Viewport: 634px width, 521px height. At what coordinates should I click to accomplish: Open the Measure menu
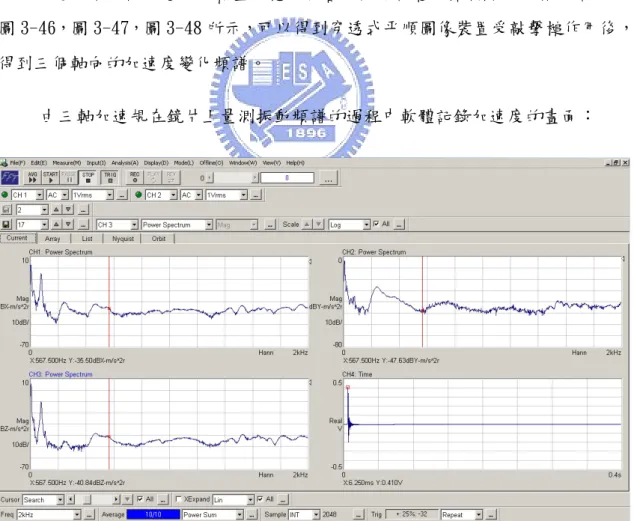point(67,163)
